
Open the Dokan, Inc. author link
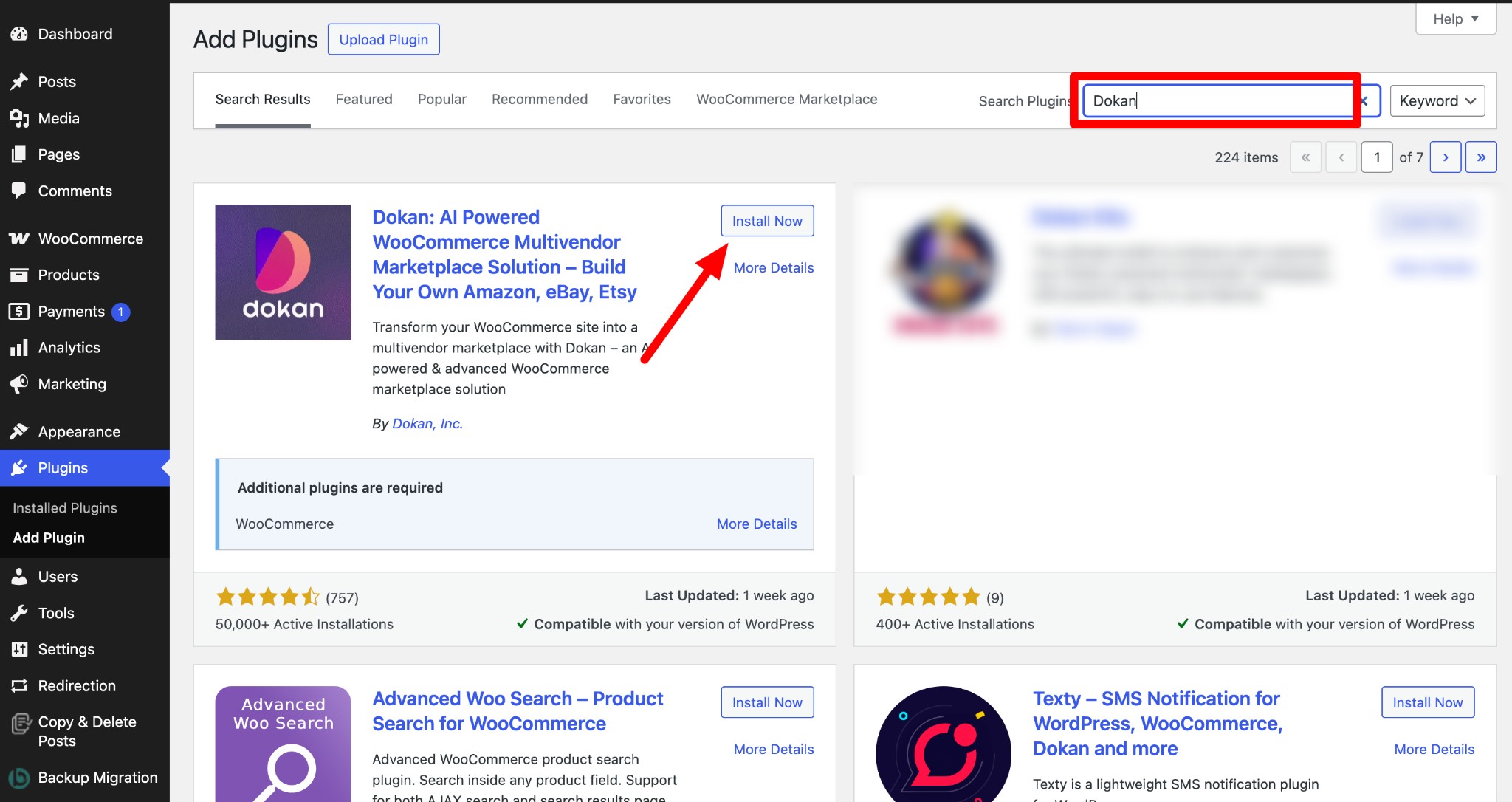(427, 423)
